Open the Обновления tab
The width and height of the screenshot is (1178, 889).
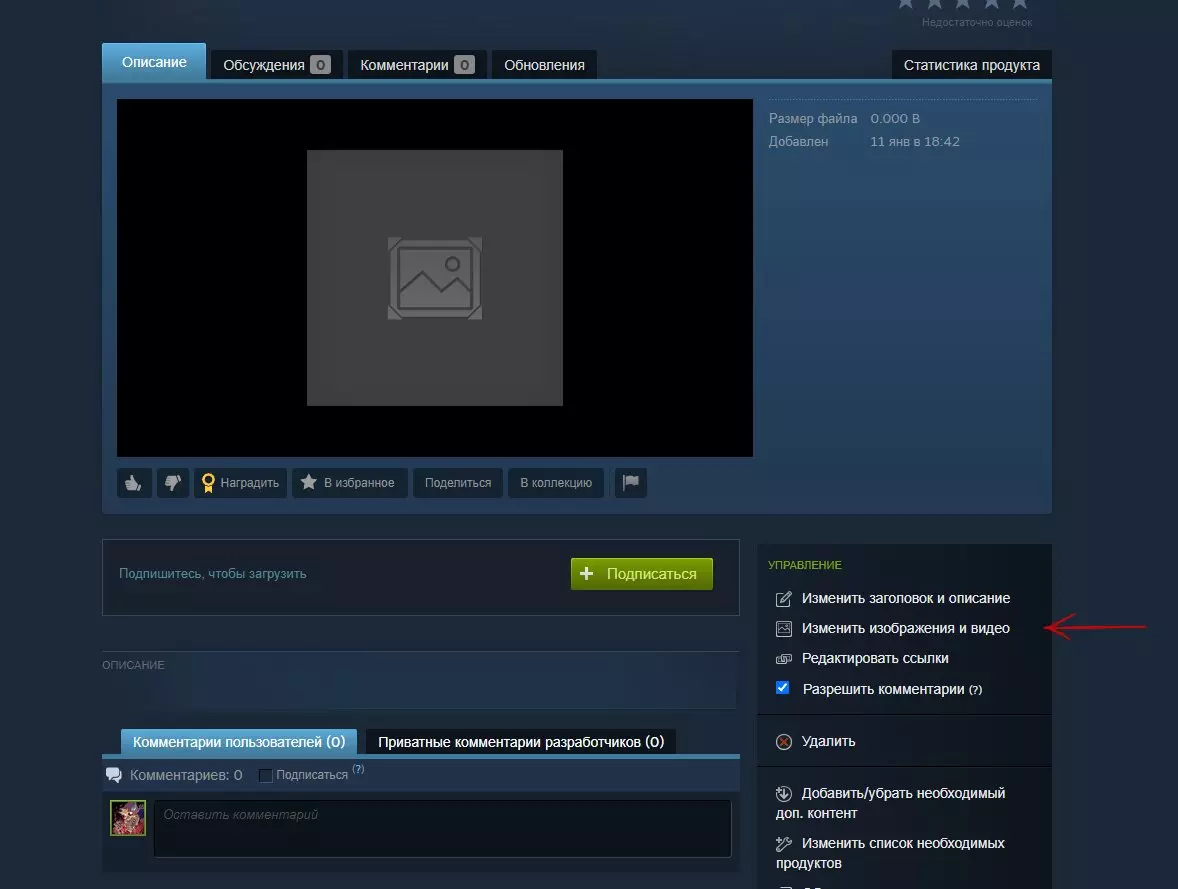coord(544,65)
